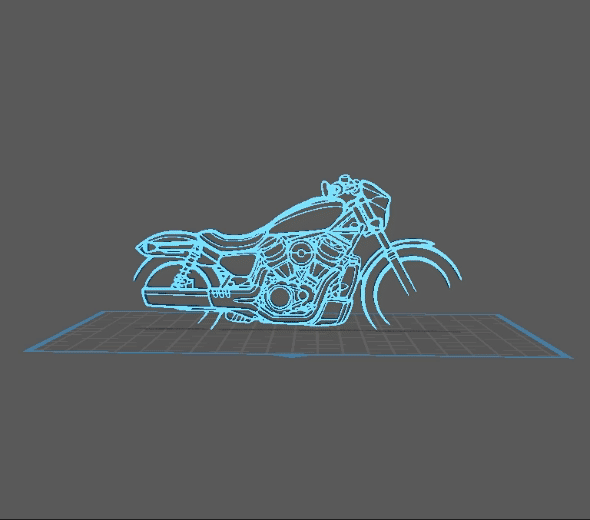Select the blue motorcycle 3D model

click(298, 253)
